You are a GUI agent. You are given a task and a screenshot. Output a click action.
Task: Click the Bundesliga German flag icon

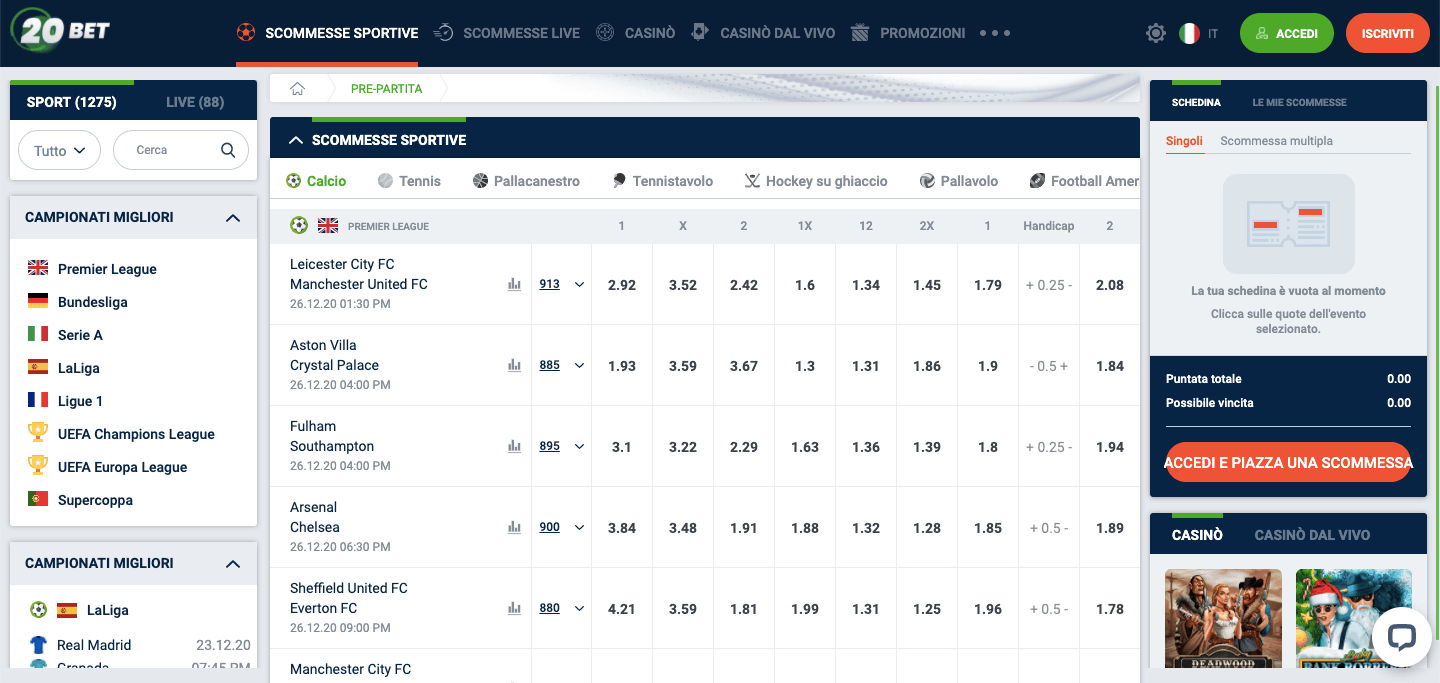click(38, 301)
